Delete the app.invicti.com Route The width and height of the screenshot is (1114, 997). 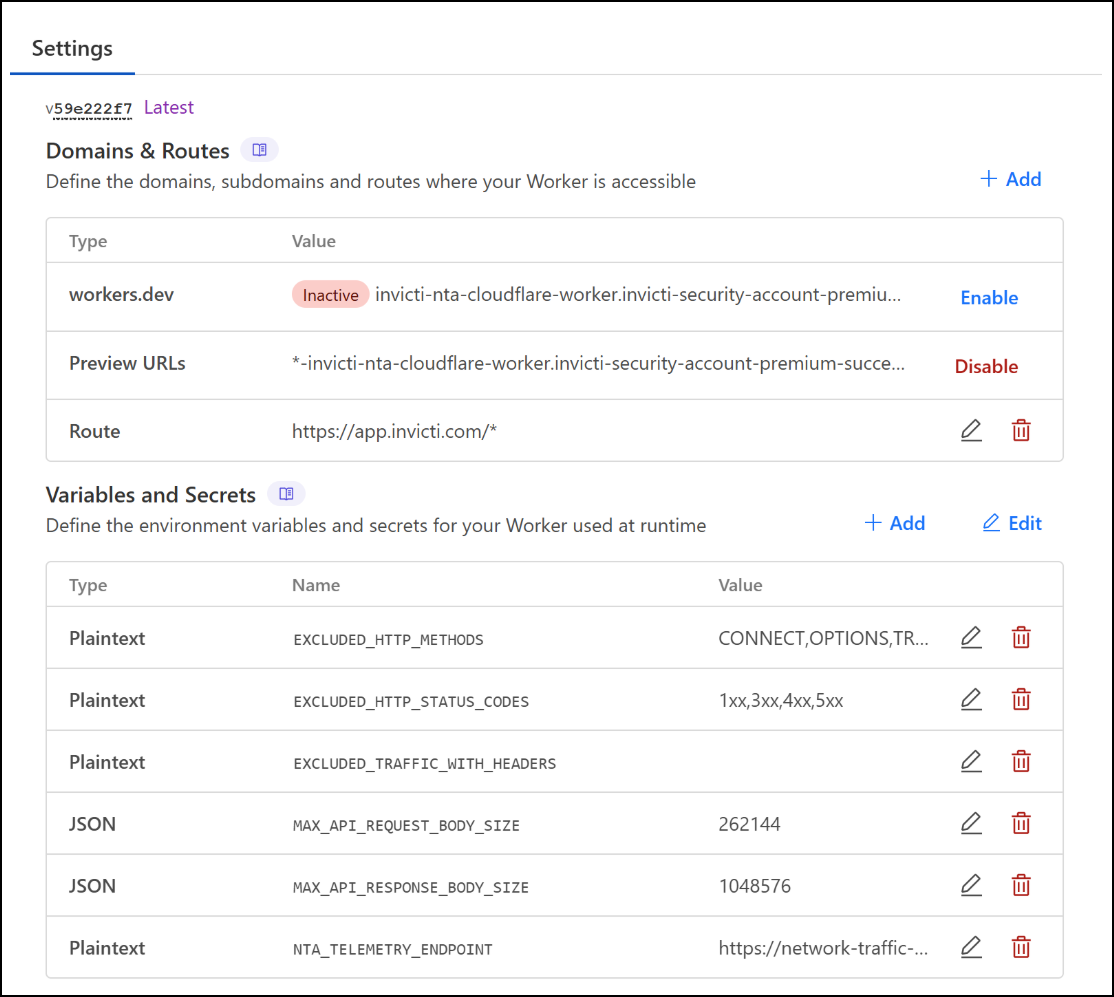[1021, 430]
